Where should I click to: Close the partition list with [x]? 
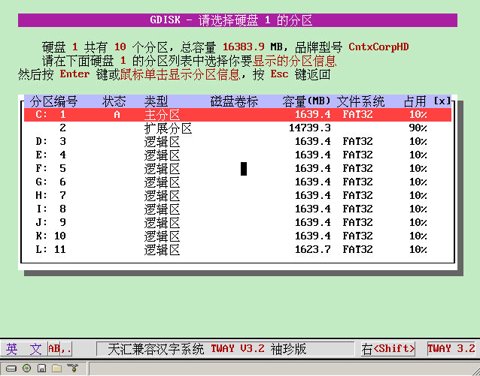pyautogui.click(x=442, y=101)
